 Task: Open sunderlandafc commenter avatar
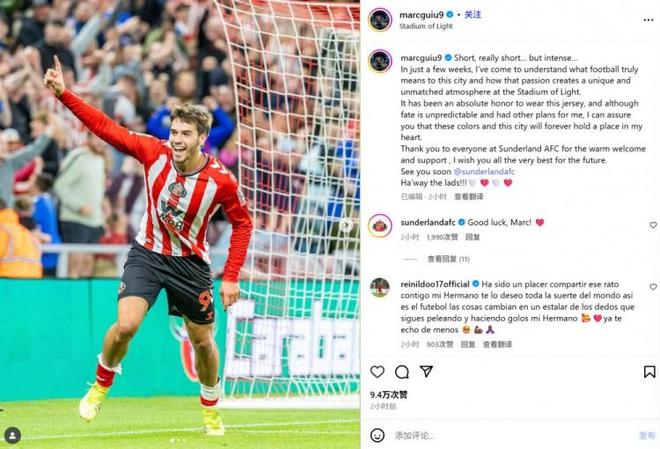click(380, 226)
